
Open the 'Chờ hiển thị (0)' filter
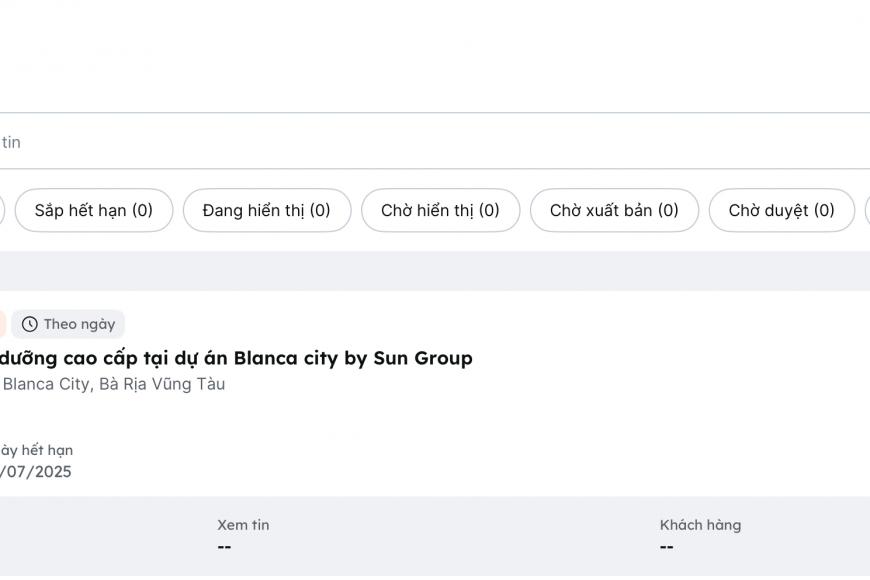441,210
